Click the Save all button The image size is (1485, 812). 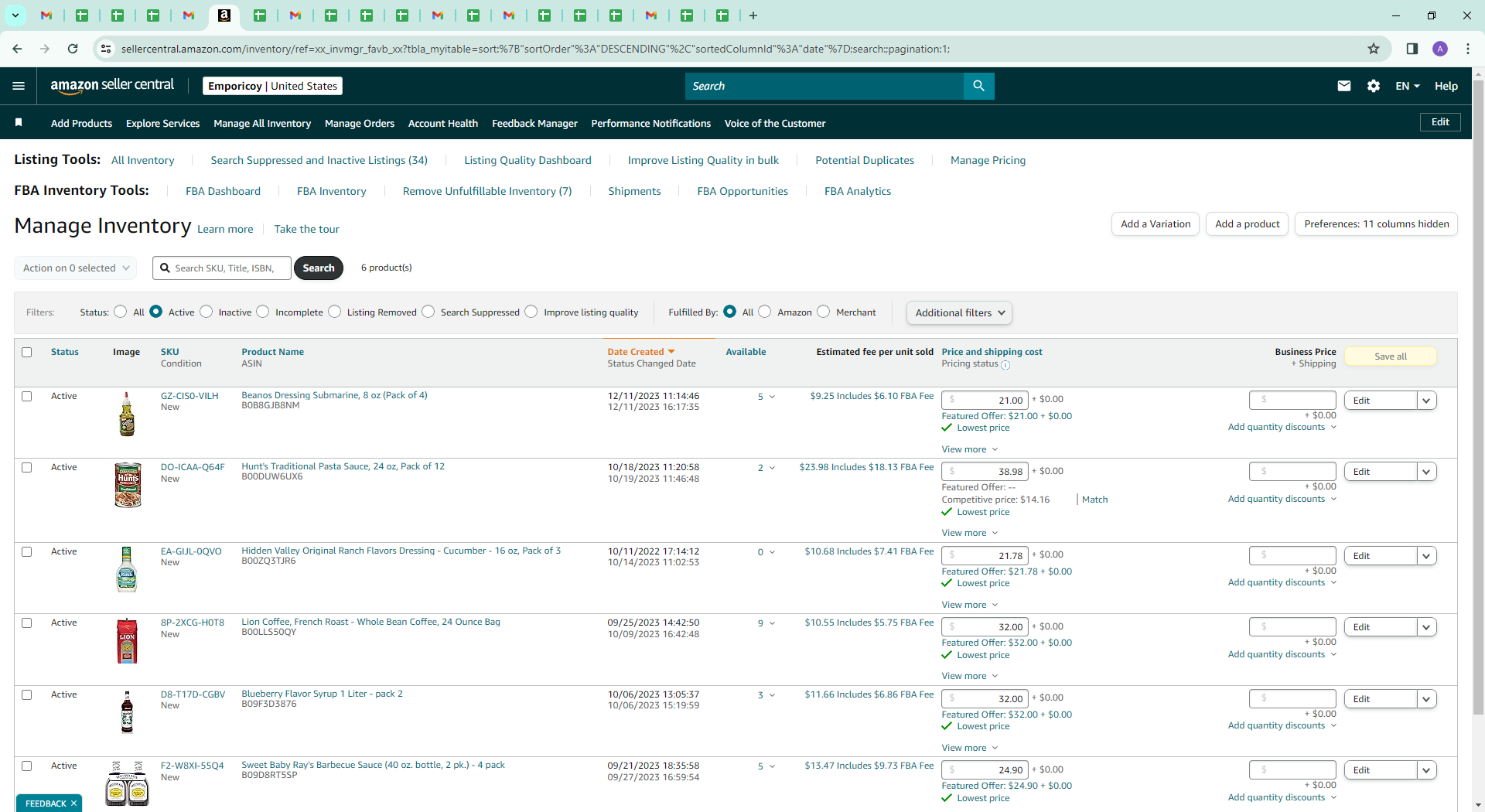[1390, 356]
